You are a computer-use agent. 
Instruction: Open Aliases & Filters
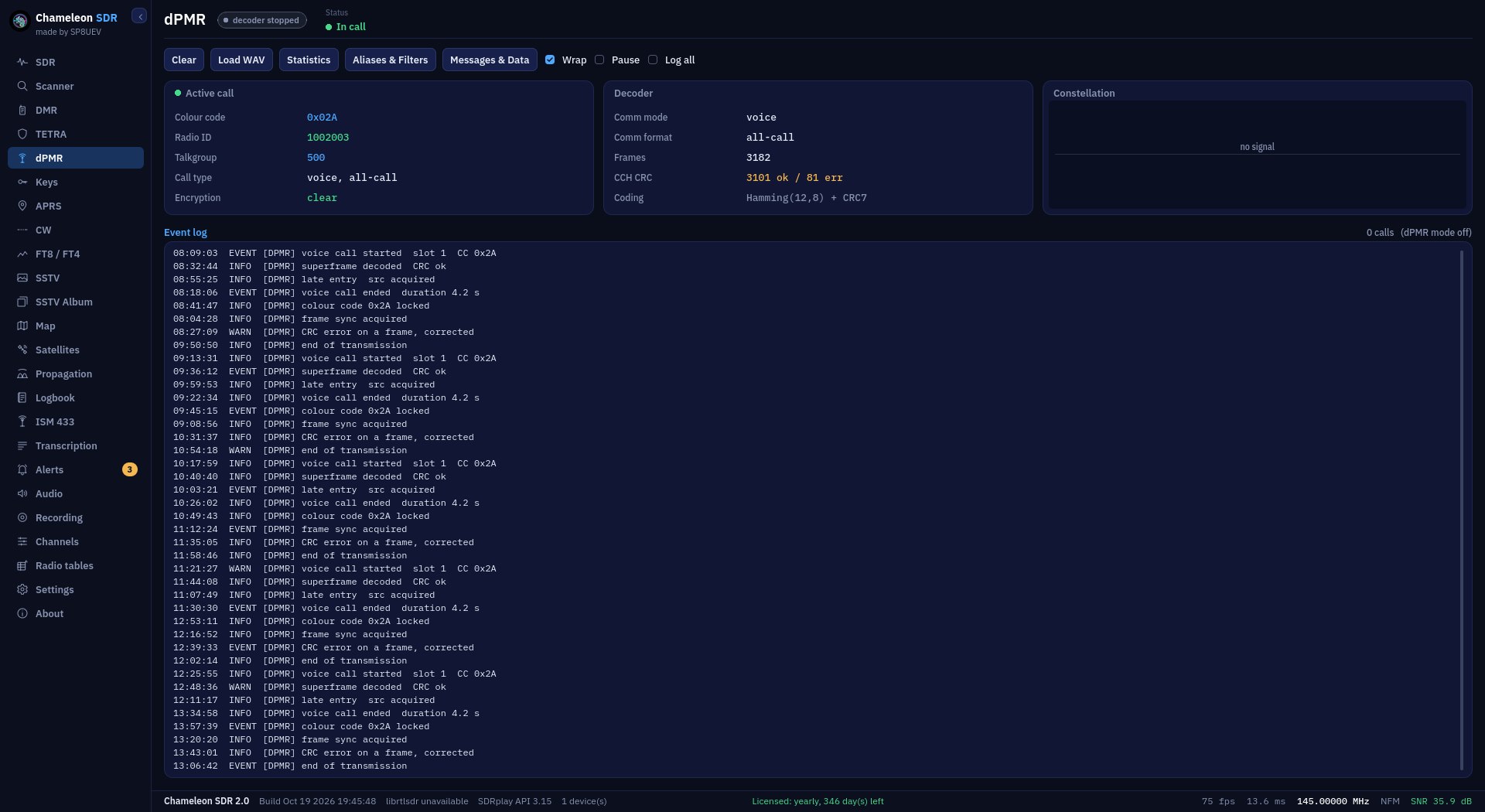(391, 60)
